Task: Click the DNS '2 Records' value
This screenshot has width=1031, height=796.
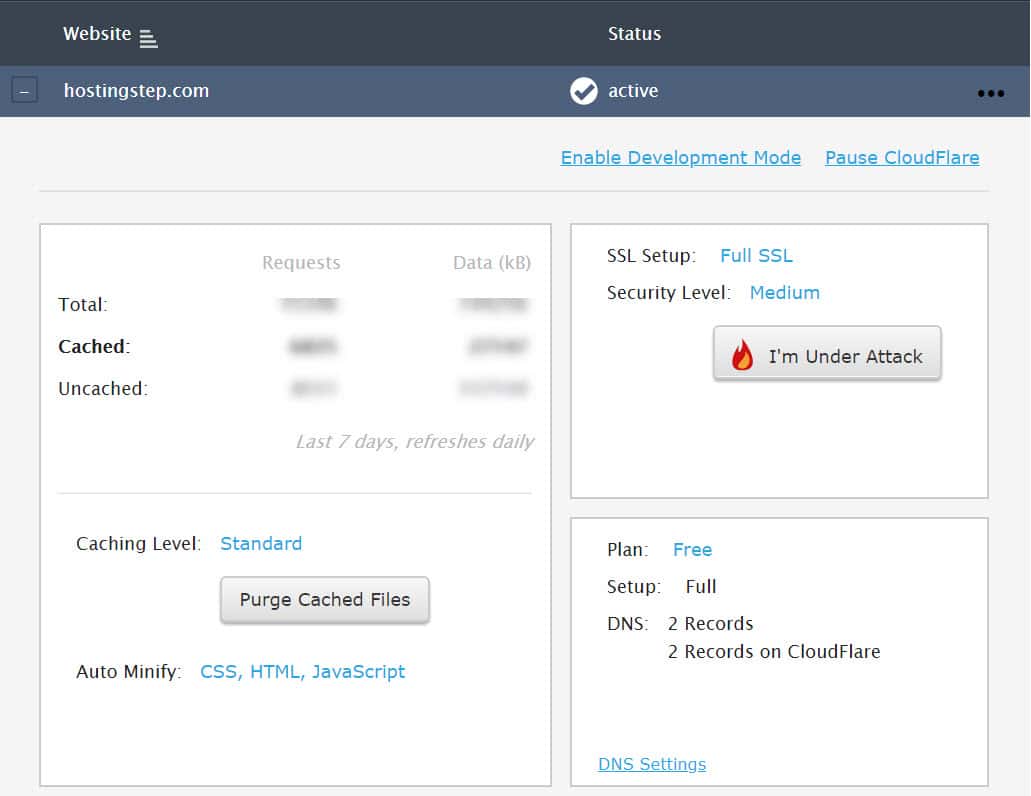Action: point(710,623)
